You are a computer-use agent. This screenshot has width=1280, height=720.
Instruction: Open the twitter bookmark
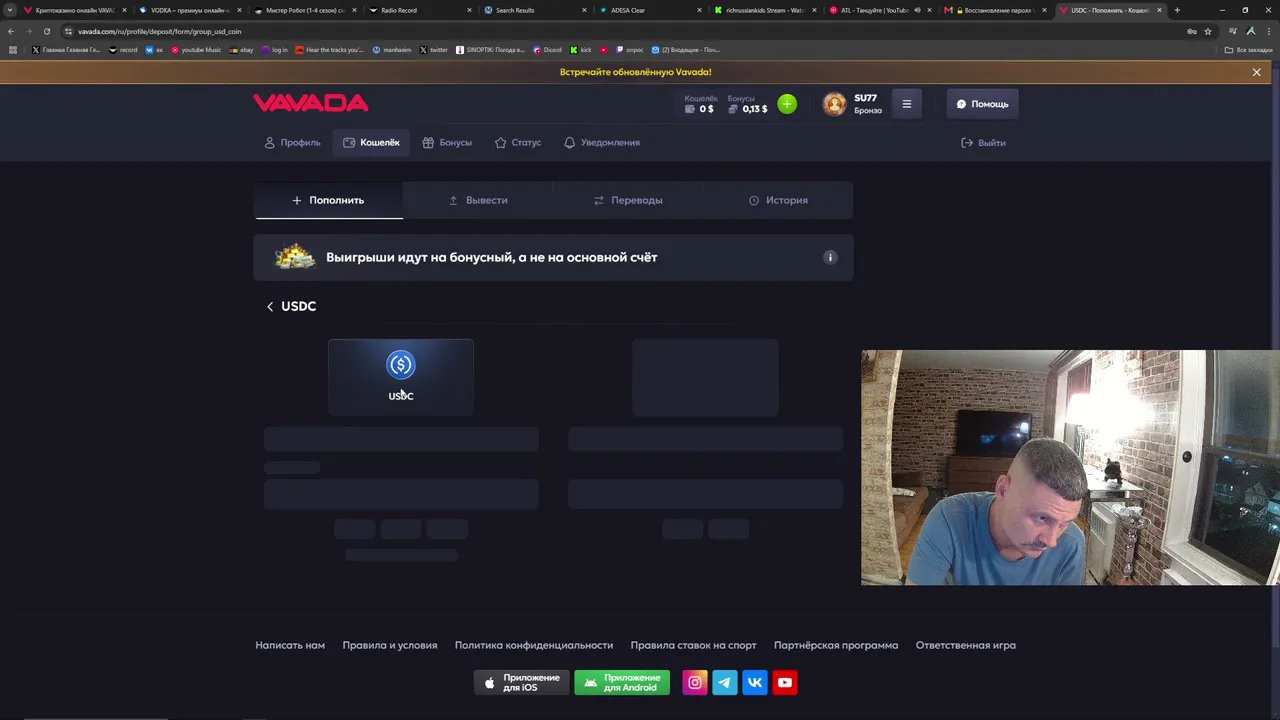[x=434, y=50]
